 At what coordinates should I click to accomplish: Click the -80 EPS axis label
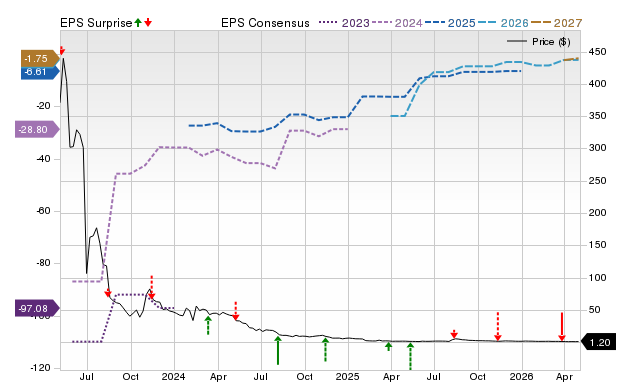point(43,263)
